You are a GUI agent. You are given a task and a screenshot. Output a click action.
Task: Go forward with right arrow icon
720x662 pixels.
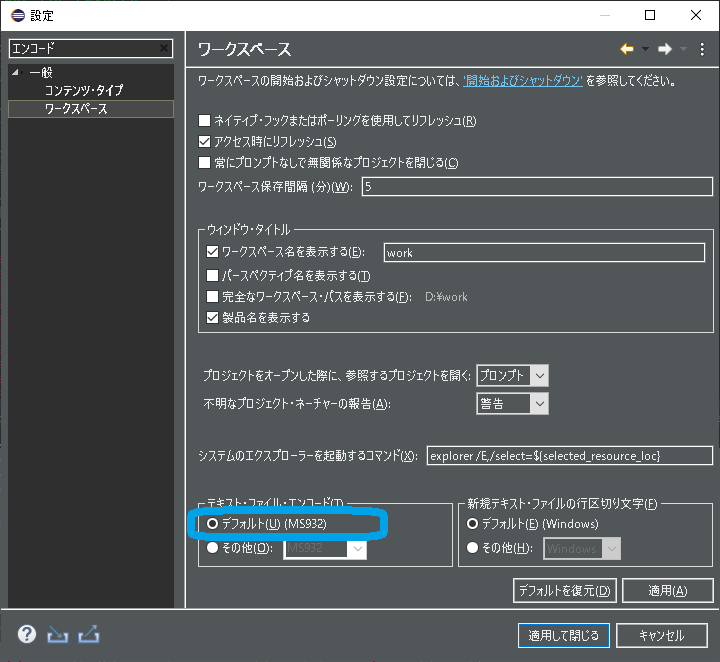click(x=664, y=49)
